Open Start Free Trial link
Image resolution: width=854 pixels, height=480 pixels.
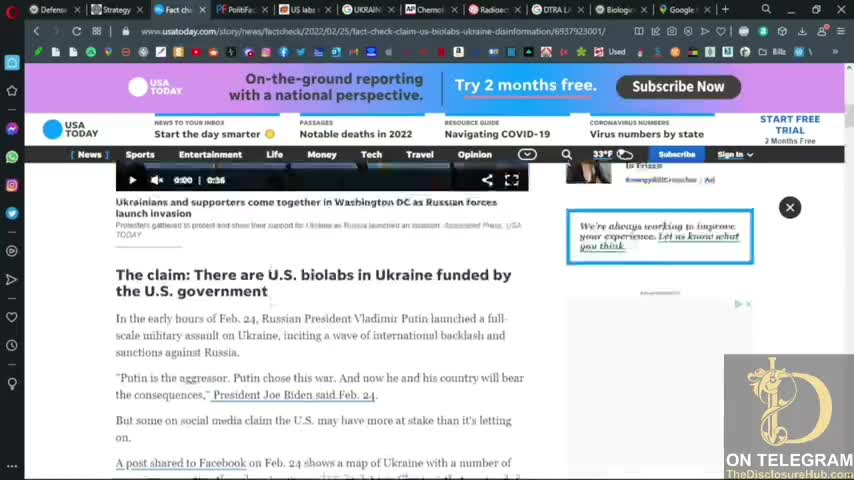790,125
